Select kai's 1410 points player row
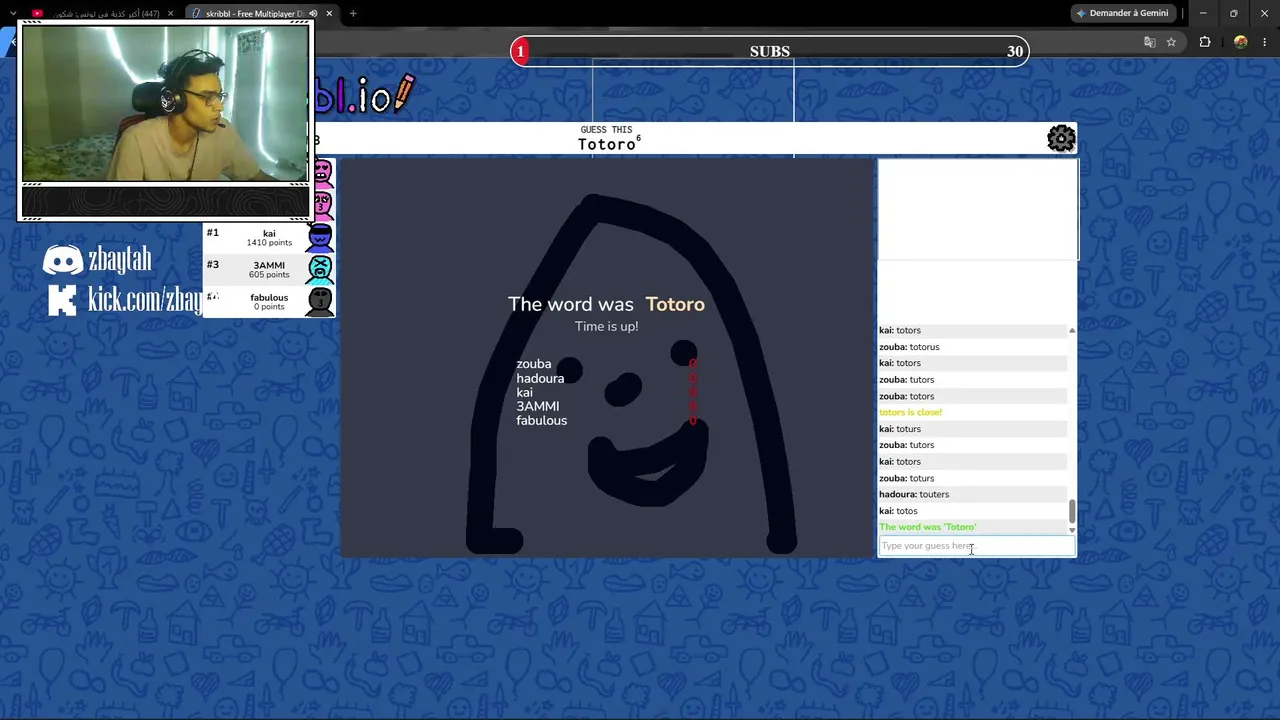This screenshot has height=720, width=1280. (269, 237)
